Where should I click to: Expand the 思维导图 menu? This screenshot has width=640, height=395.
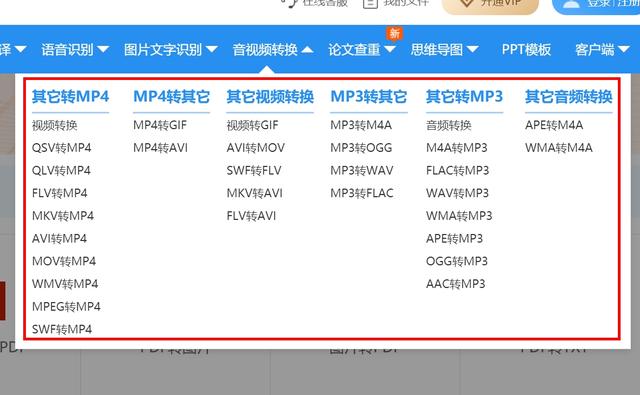[x=444, y=50]
